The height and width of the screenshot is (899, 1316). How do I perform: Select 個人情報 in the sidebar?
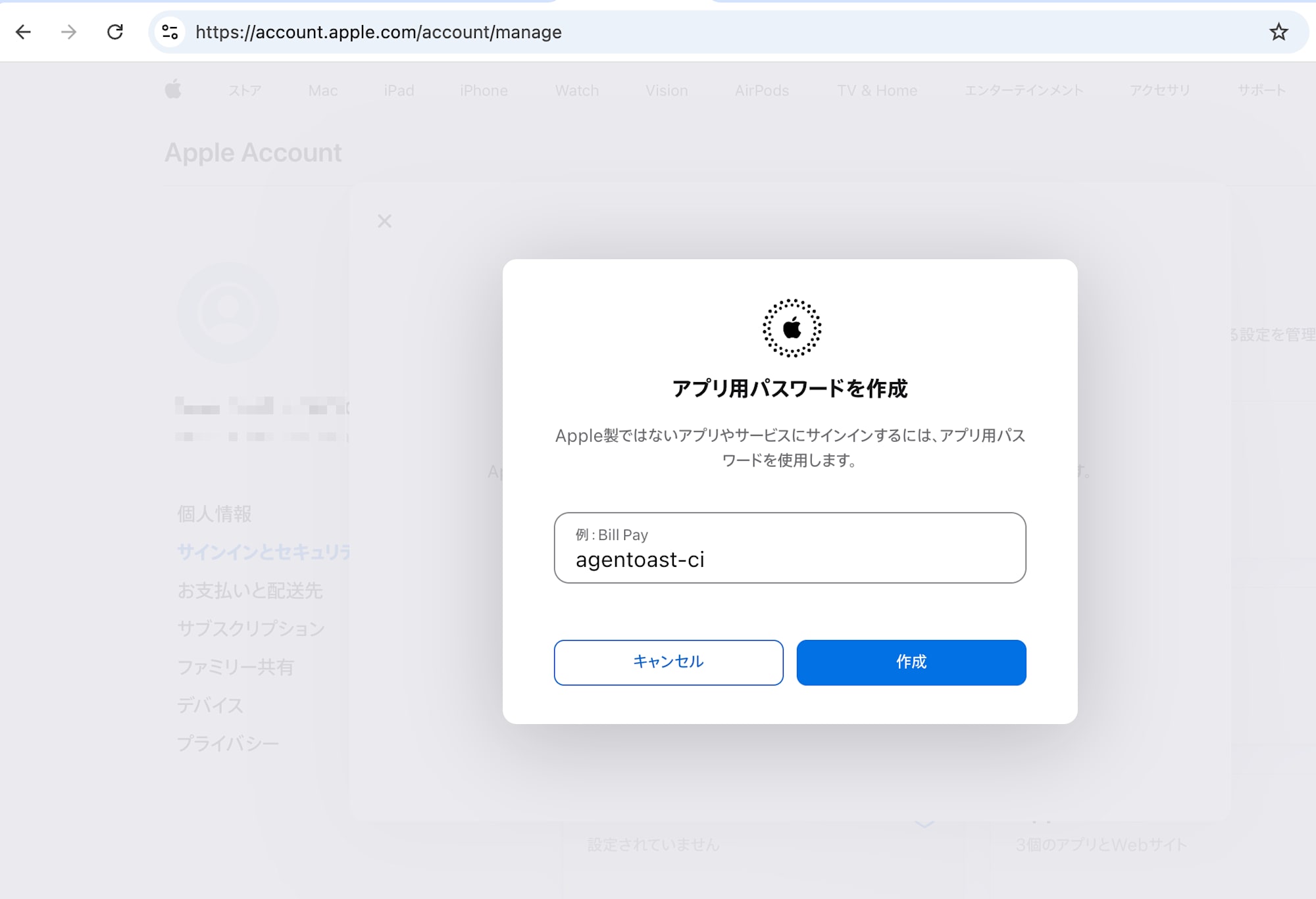[x=215, y=514]
